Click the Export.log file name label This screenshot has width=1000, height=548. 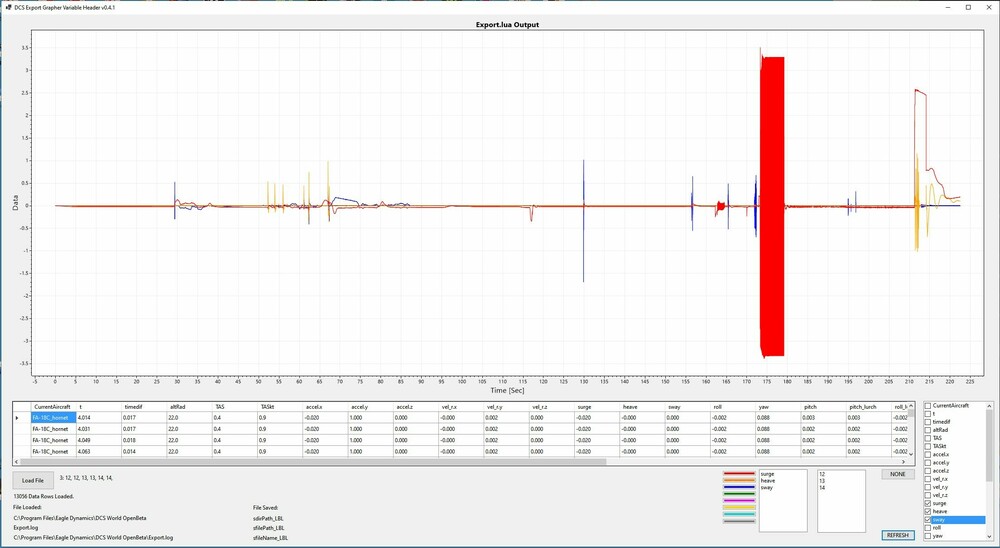[x=26, y=528]
